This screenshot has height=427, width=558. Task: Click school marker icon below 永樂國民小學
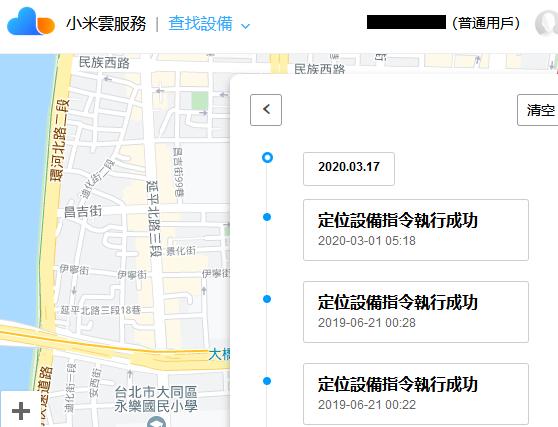(156, 422)
